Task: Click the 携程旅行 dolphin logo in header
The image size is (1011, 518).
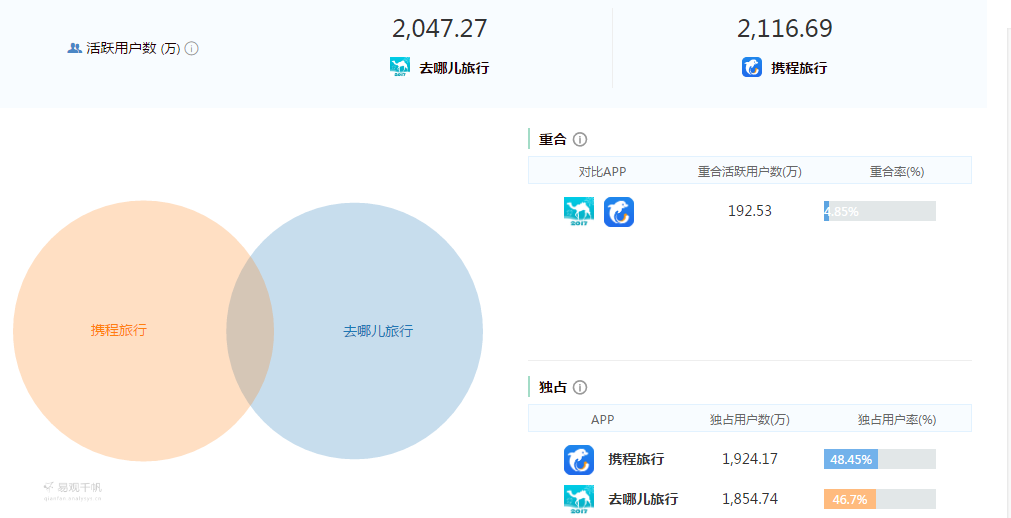Action: tap(752, 67)
